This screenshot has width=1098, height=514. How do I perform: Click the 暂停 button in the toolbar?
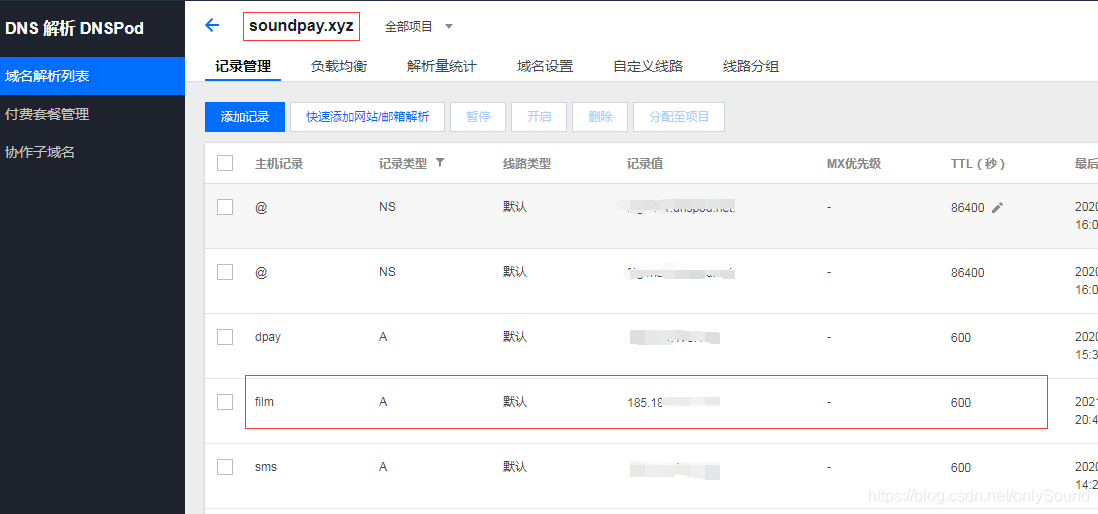pos(478,117)
